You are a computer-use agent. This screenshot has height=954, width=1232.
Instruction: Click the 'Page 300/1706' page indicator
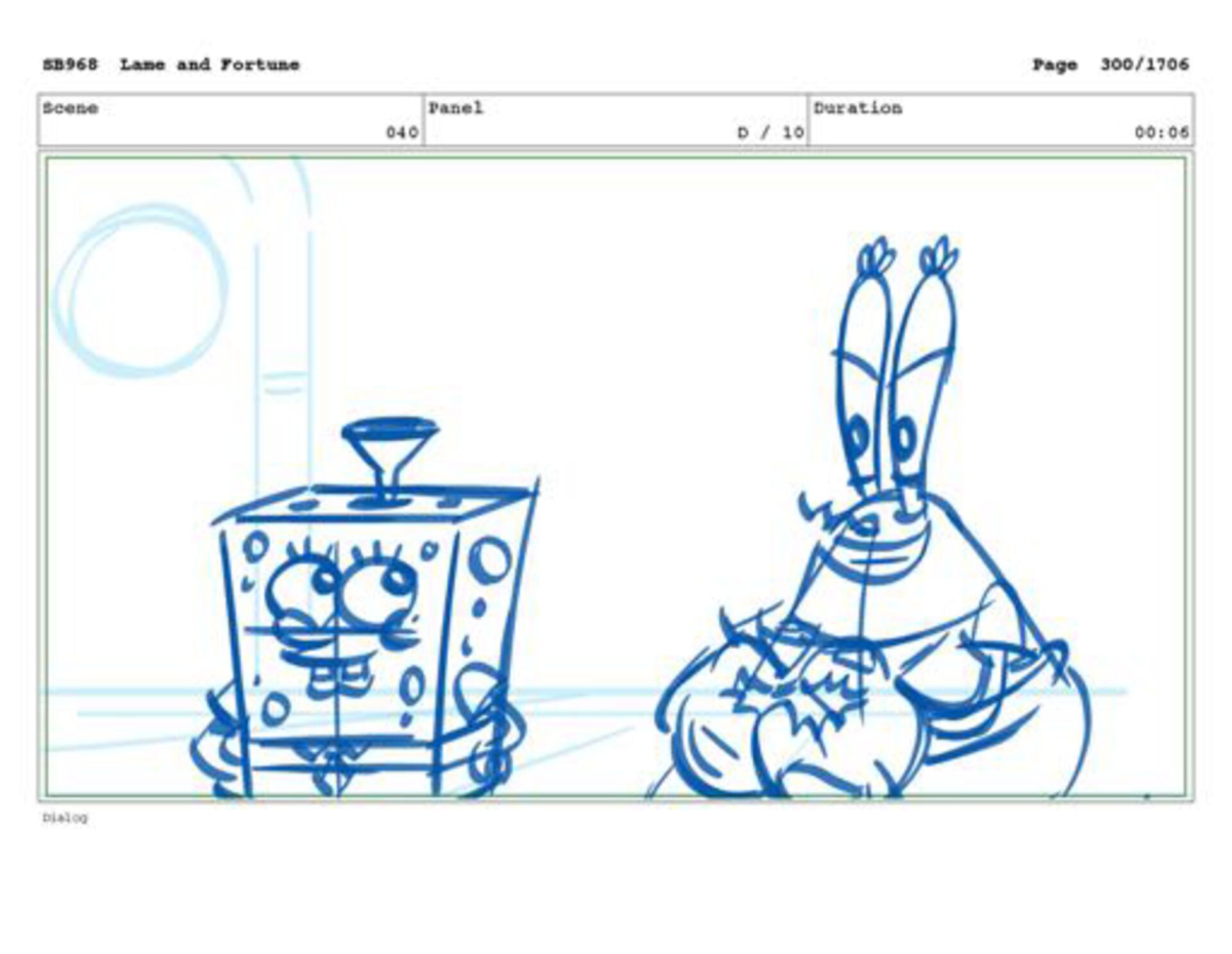click(1111, 65)
